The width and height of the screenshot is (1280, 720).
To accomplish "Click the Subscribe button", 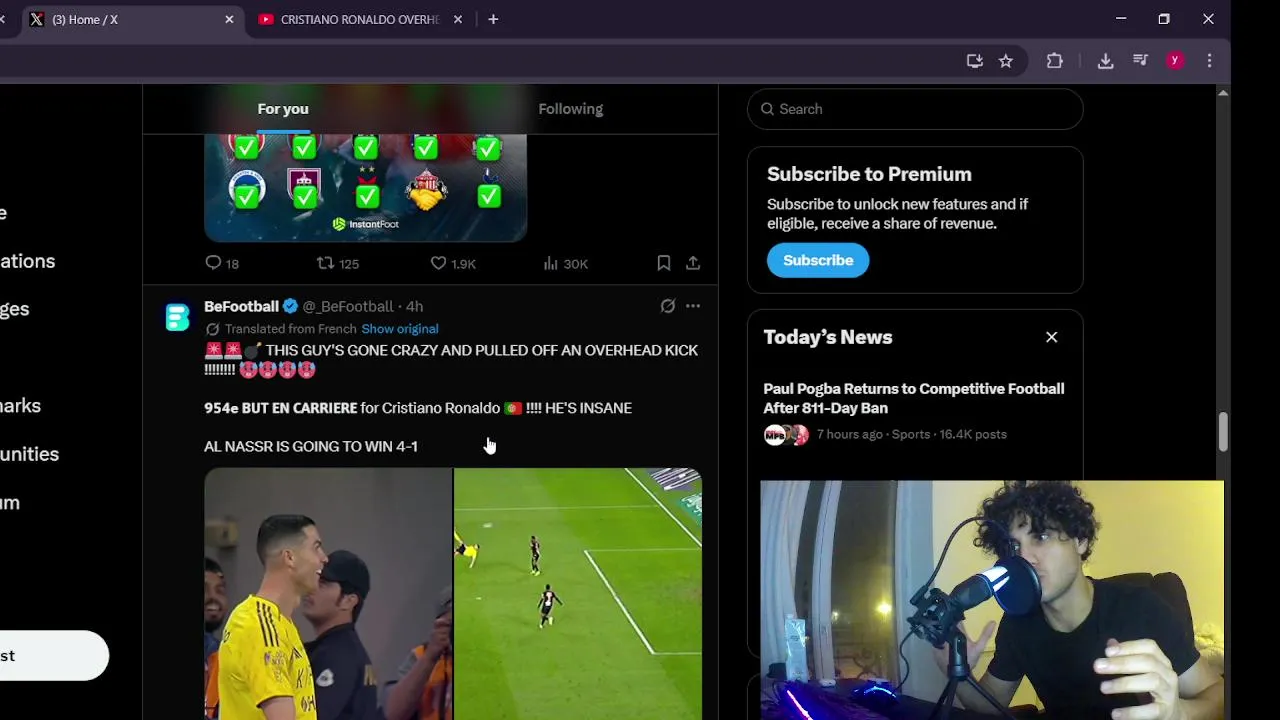I will pos(818,260).
